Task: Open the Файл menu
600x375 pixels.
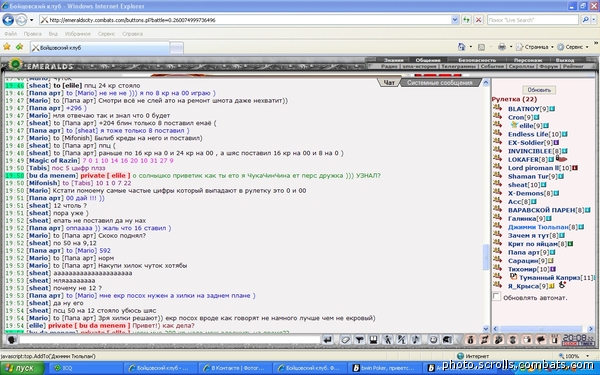Action: coord(10,34)
